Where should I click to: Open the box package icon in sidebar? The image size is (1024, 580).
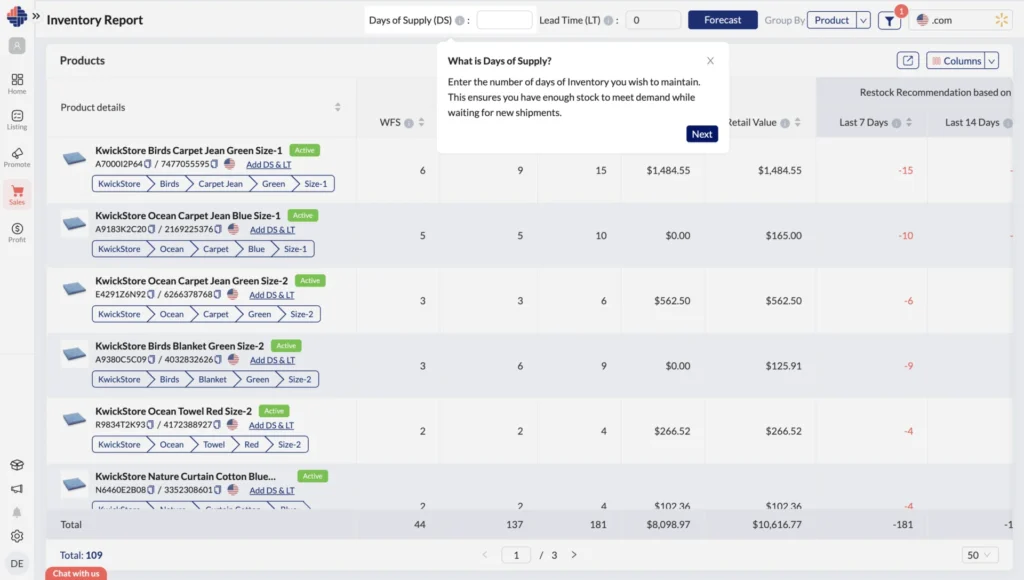(17, 464)
